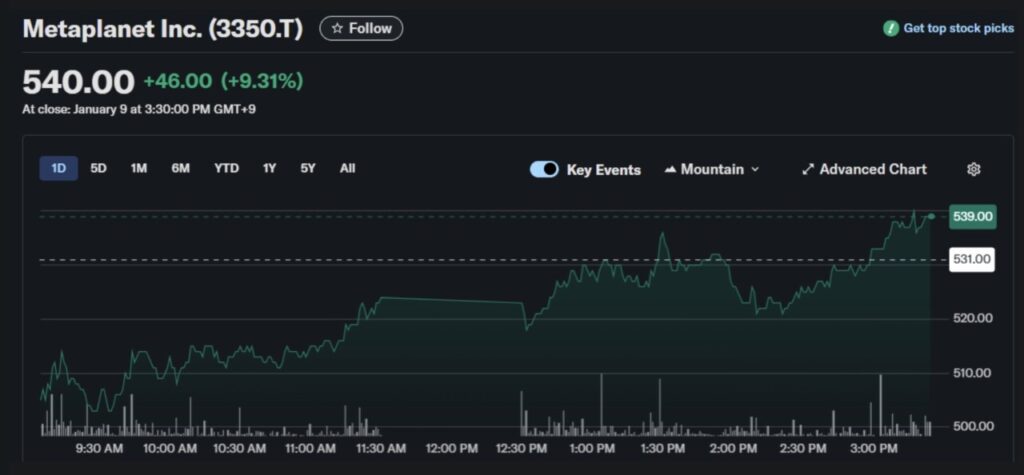Image resolution: width=1024 pixels, height=475 pixels.
Task: Choose the 5Y chart range
Action: coord(308,168)
